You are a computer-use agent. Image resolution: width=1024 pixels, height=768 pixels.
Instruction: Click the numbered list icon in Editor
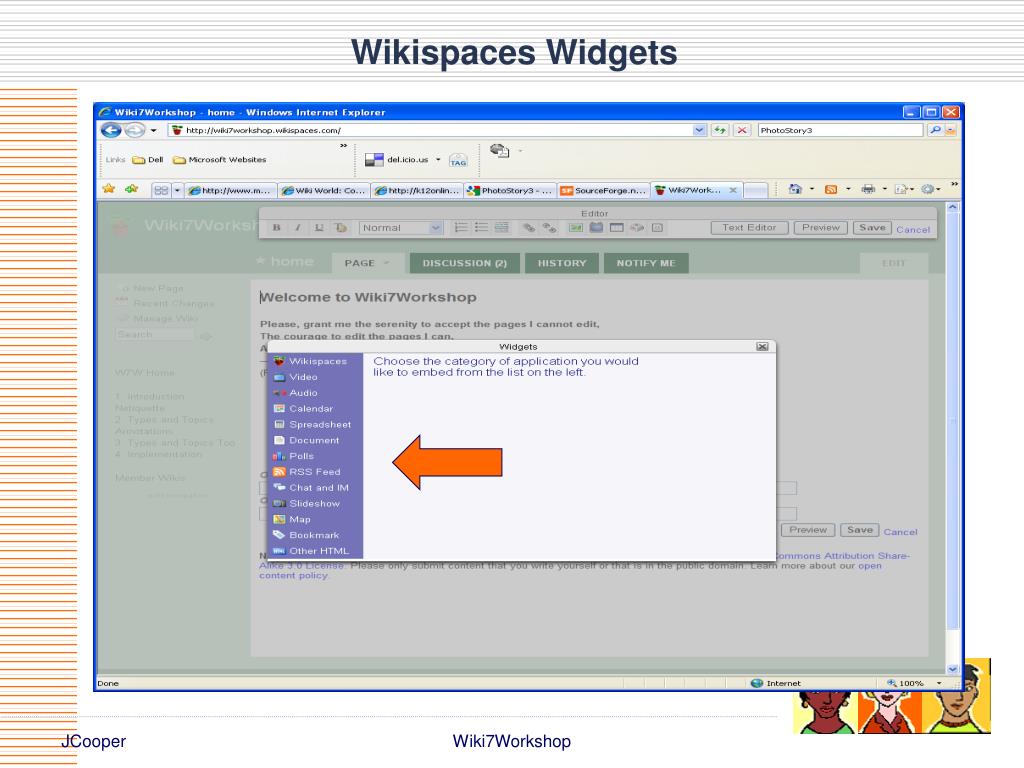(x=461, y=227)
